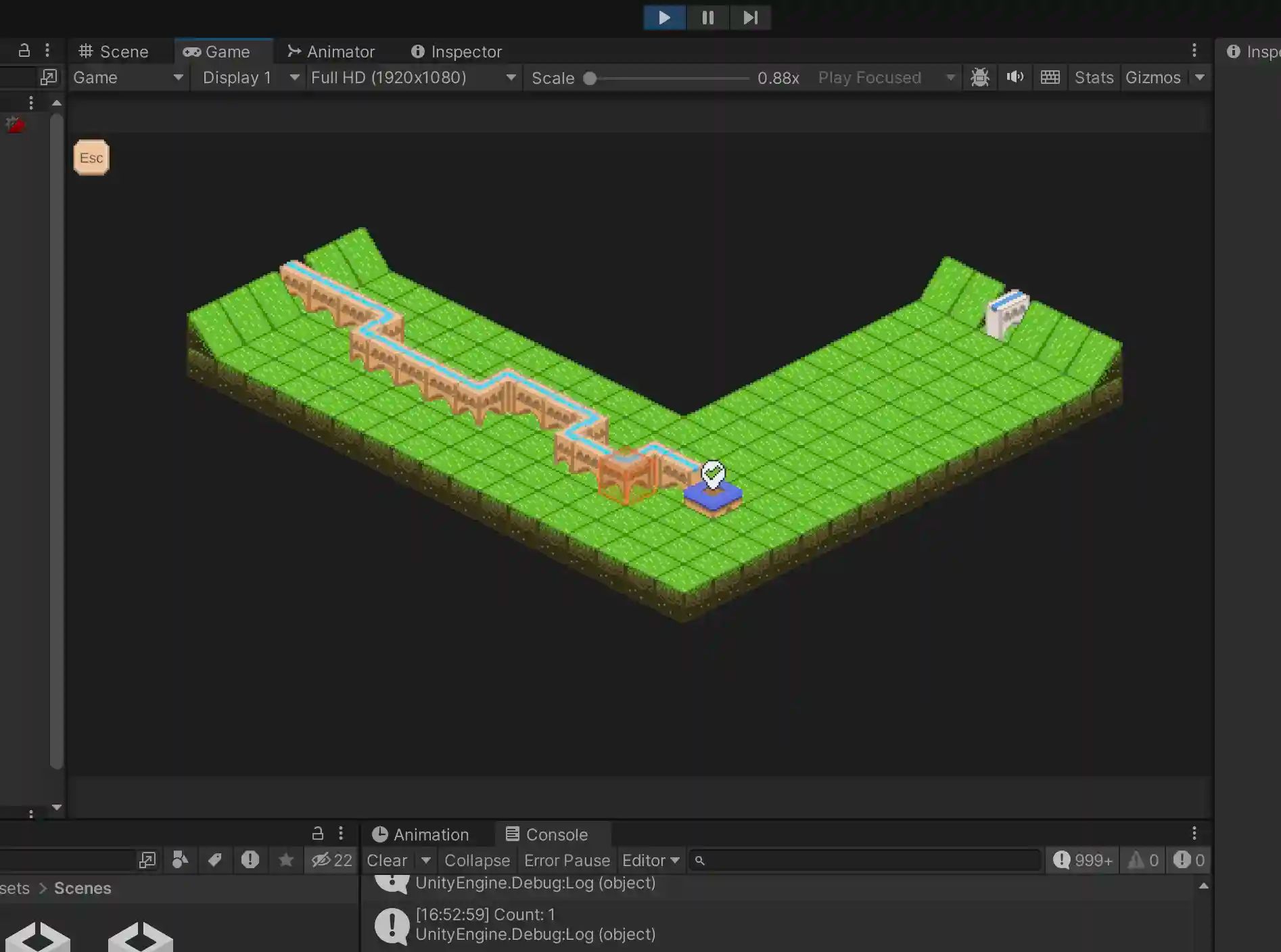Open the Full HD (1920x1080) resolution dropdown

coord(414,78)
